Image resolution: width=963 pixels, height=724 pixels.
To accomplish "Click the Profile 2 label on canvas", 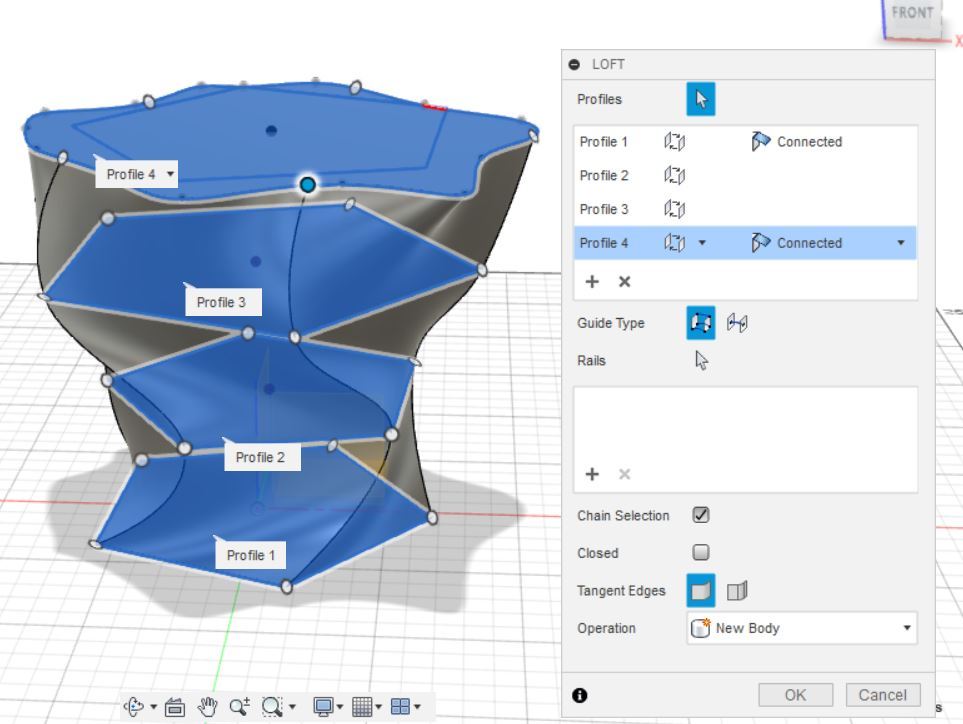I will pyautogui.click(x=260, y=457).
